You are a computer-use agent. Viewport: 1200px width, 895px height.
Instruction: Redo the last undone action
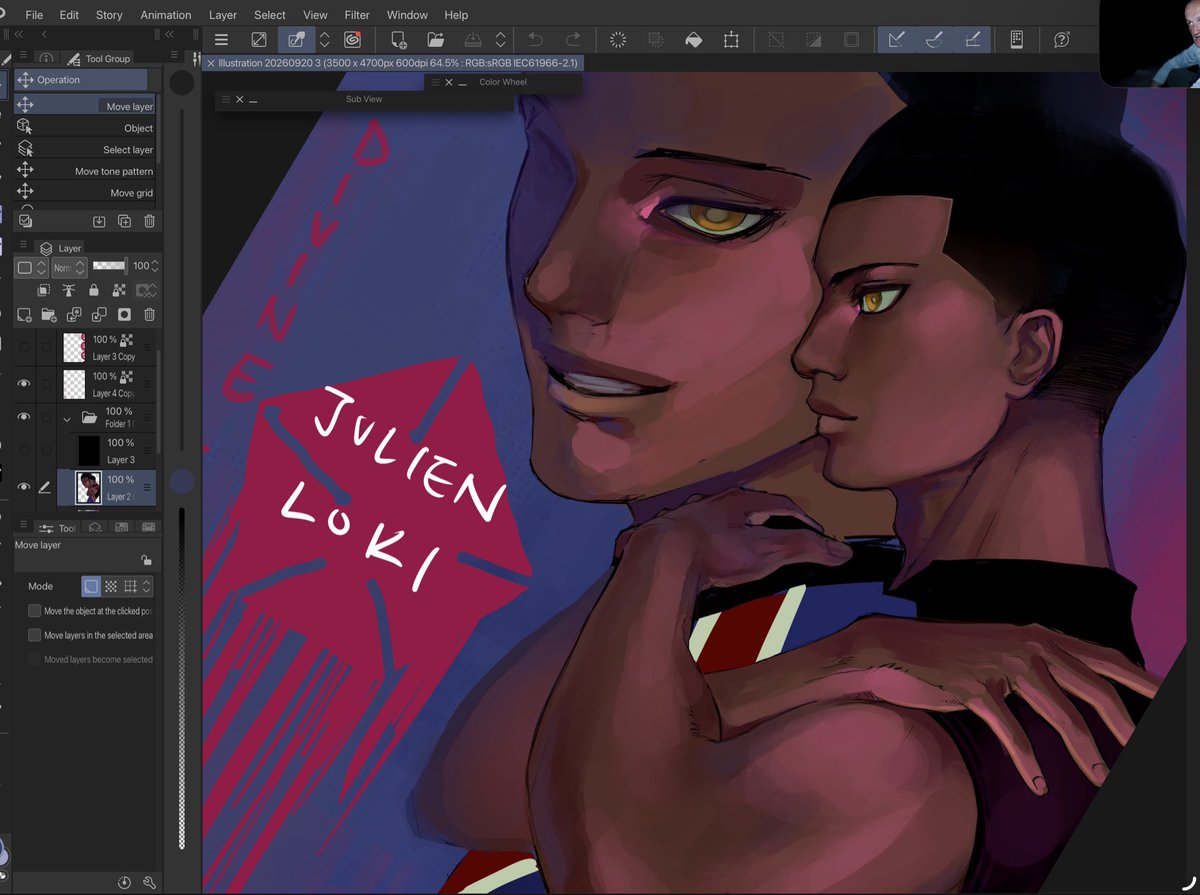click(x=573, y=40)
